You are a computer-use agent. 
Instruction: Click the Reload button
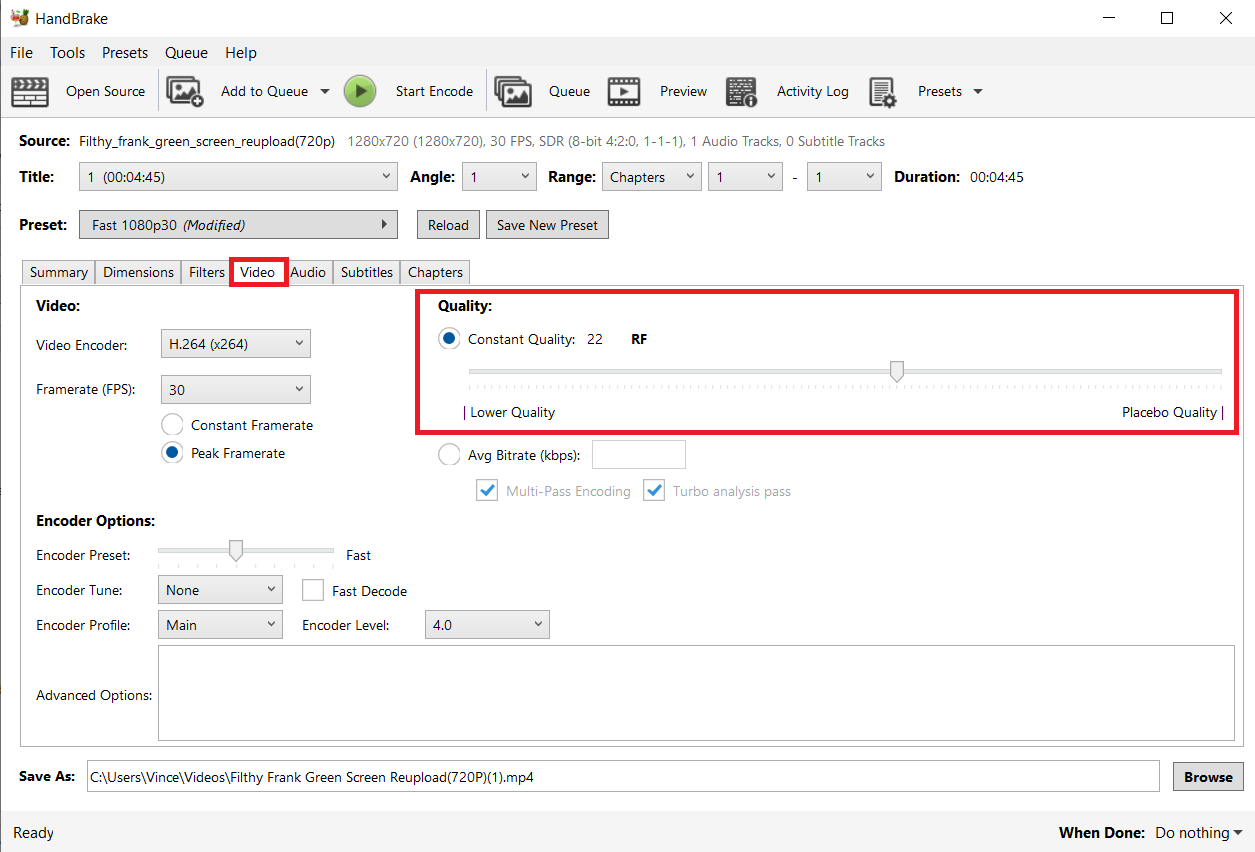click(447, 224)
